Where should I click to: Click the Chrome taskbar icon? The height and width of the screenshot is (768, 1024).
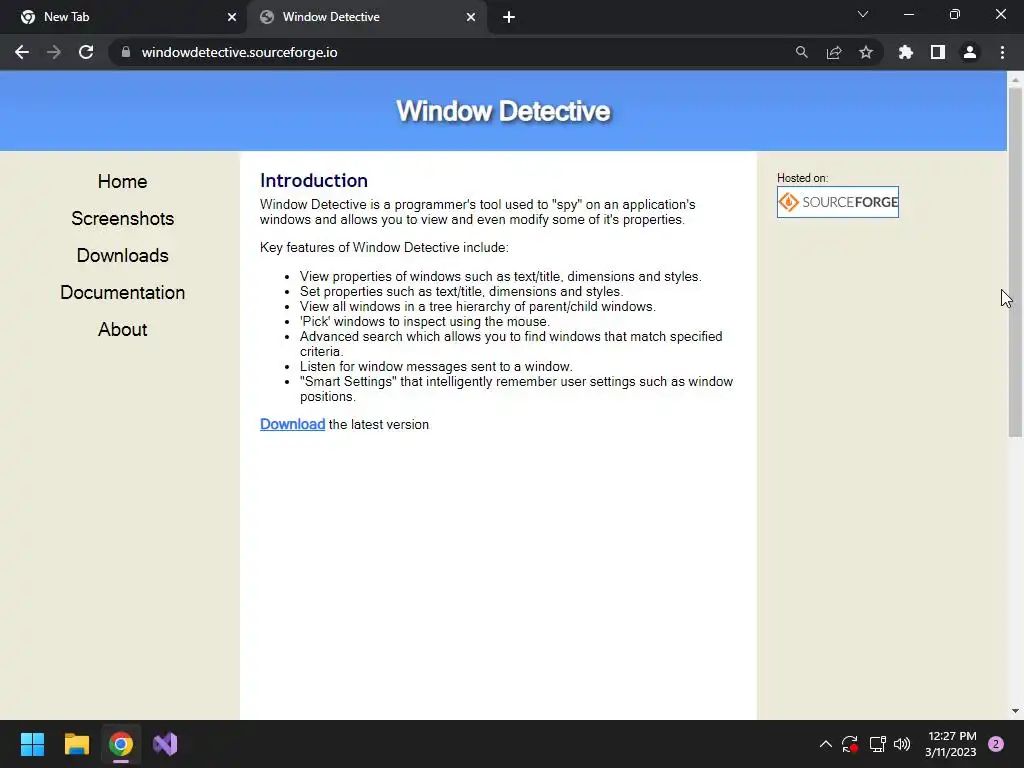pos(121,744)
